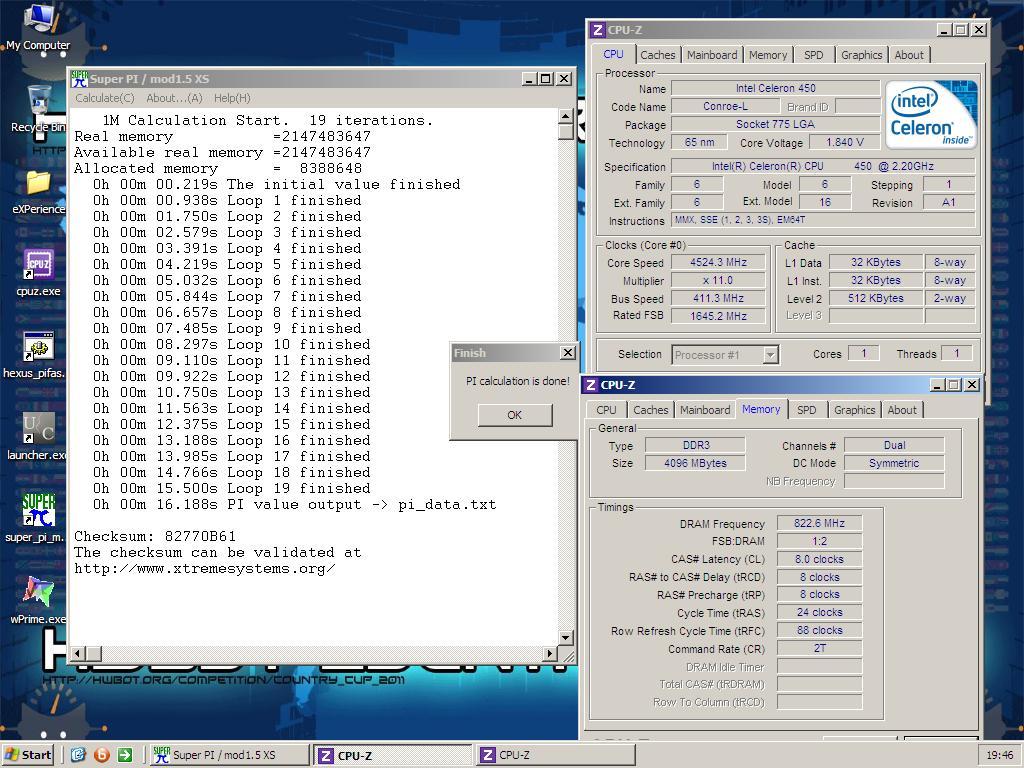The height and width of the screenshot is (768, 1024).
Task: Switch to second CPU-Z taskbar button
Action: [x=555, y=755]
